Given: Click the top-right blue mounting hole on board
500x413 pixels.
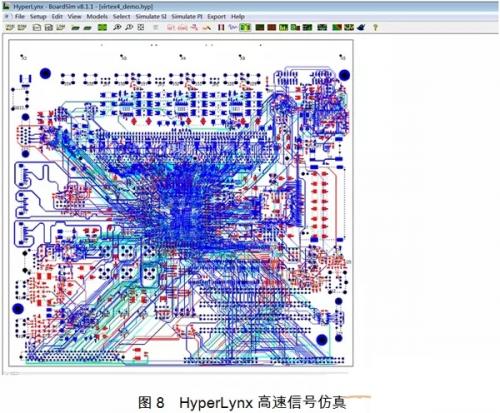Looking at the screenshot, I should tap(344, 75).
